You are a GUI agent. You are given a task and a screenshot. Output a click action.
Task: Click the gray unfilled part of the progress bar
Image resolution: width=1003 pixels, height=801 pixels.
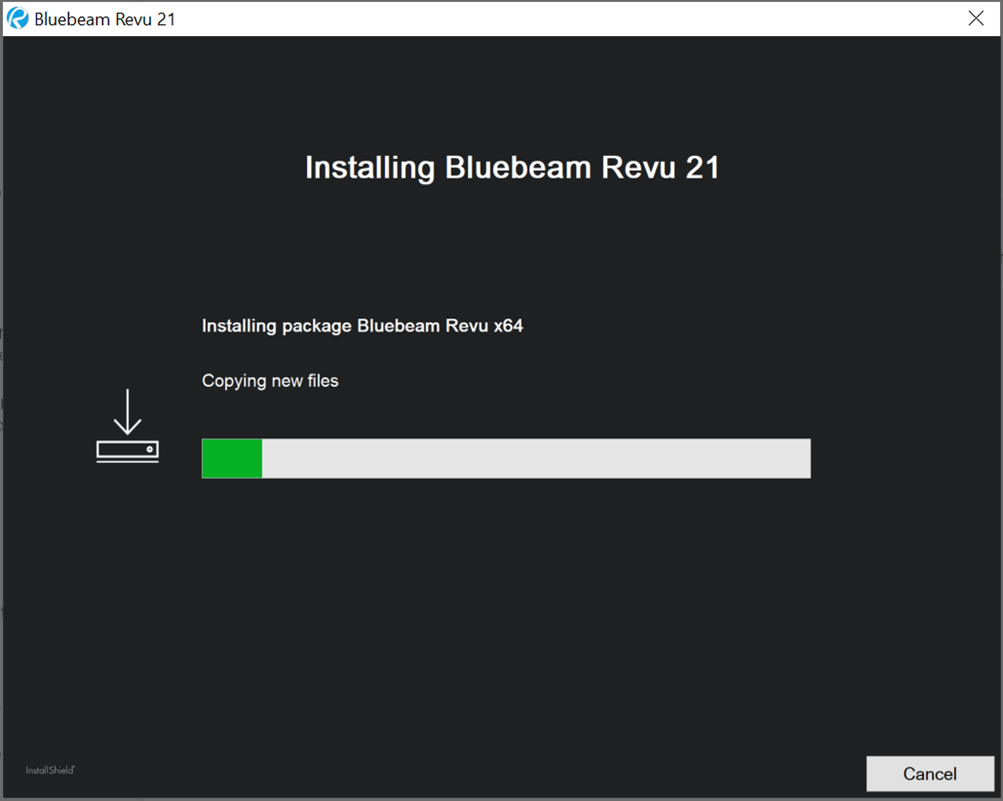[535, 458]
